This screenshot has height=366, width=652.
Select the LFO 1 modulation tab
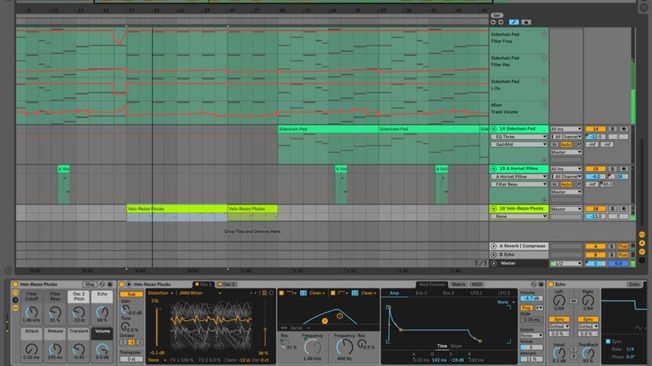(476, 293)
